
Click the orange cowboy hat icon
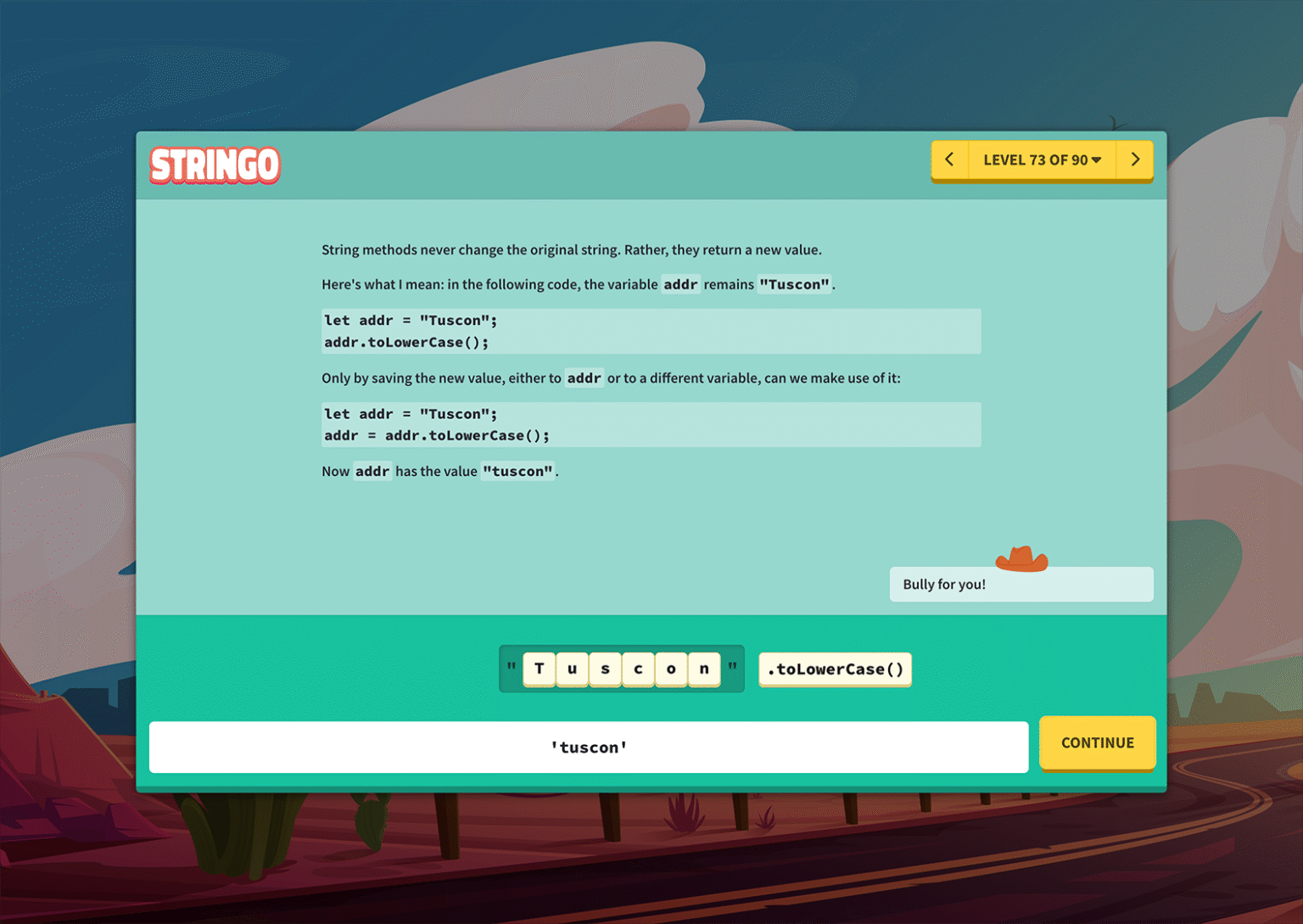point(1021,558)
